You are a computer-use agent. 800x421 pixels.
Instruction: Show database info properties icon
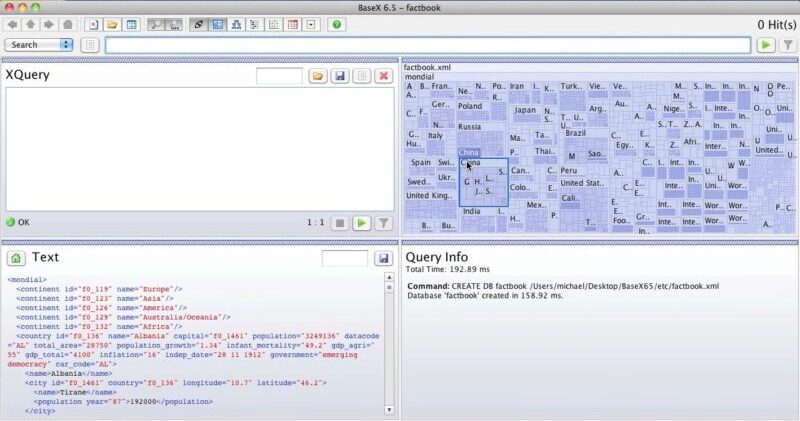132,24
